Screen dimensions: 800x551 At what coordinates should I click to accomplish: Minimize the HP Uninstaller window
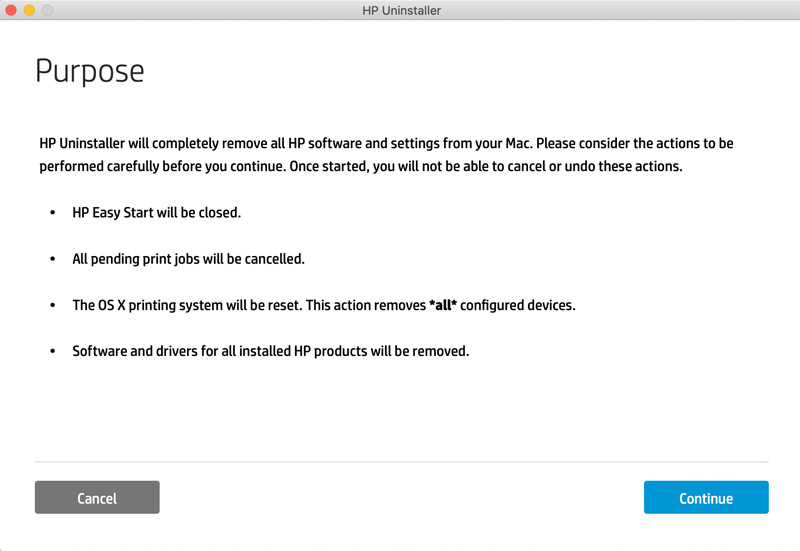[29, 10]
